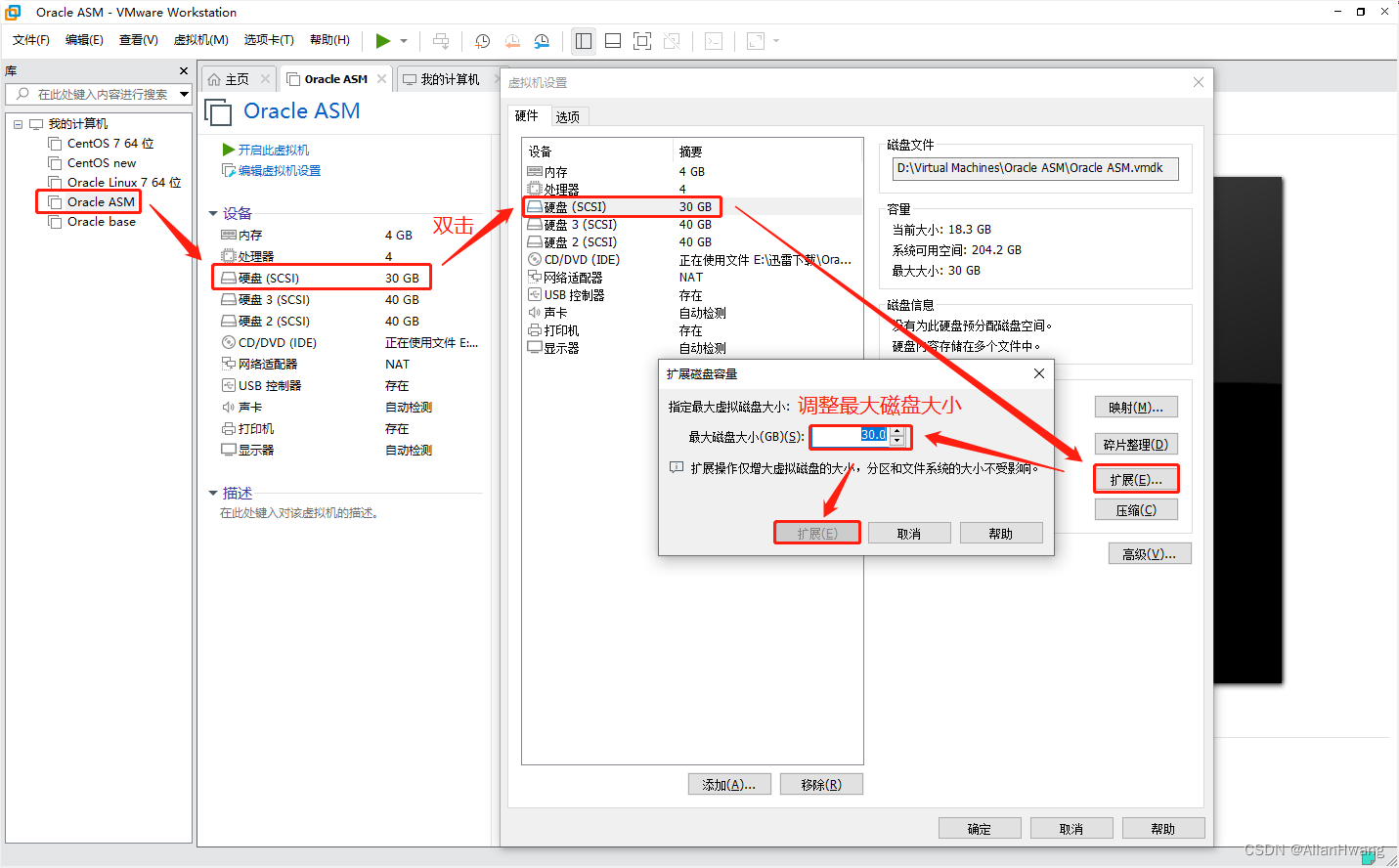The height and width of the screenshot is (868, 1399).
Task: Toggle the library panel visibility
Action: pos(584,41)
